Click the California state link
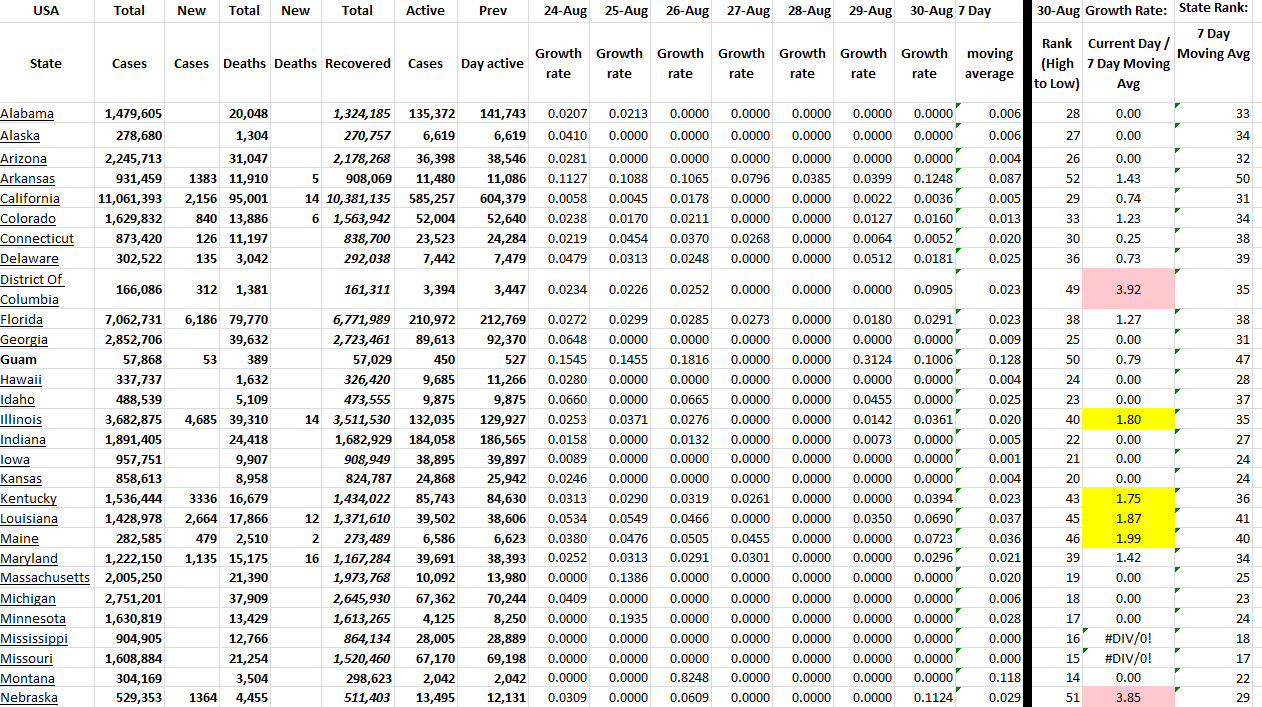The width and height of the screenshot is (1262, 707). tap(30, 199)
